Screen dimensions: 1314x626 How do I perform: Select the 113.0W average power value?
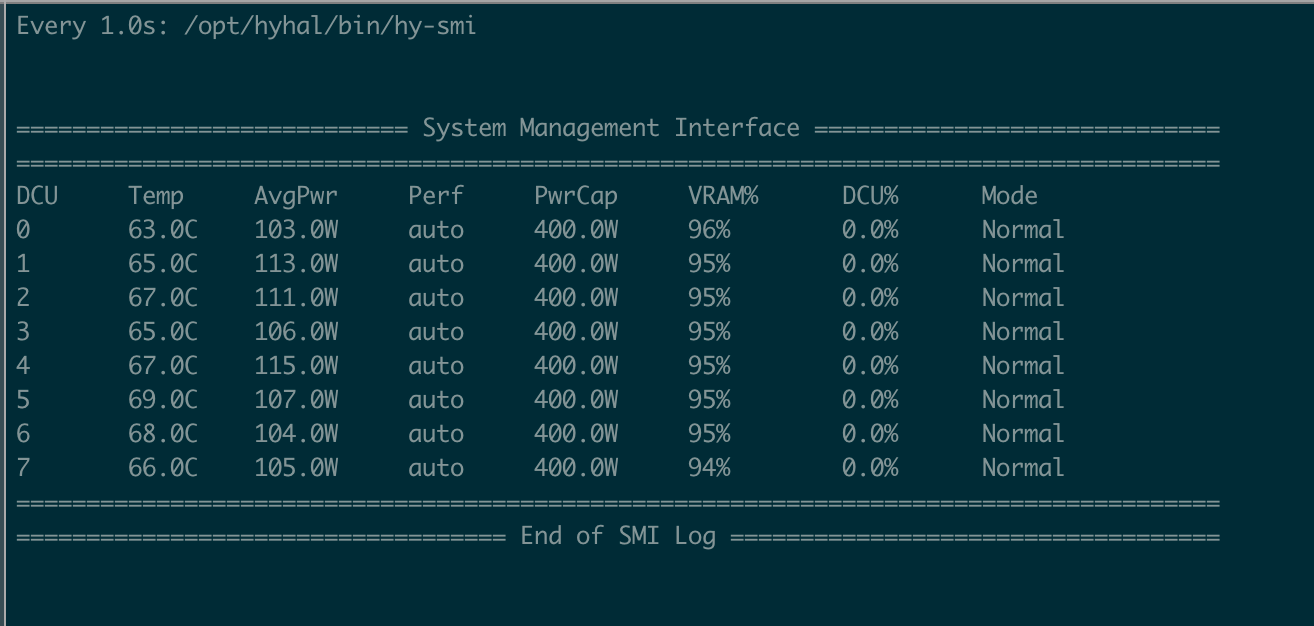296,264
